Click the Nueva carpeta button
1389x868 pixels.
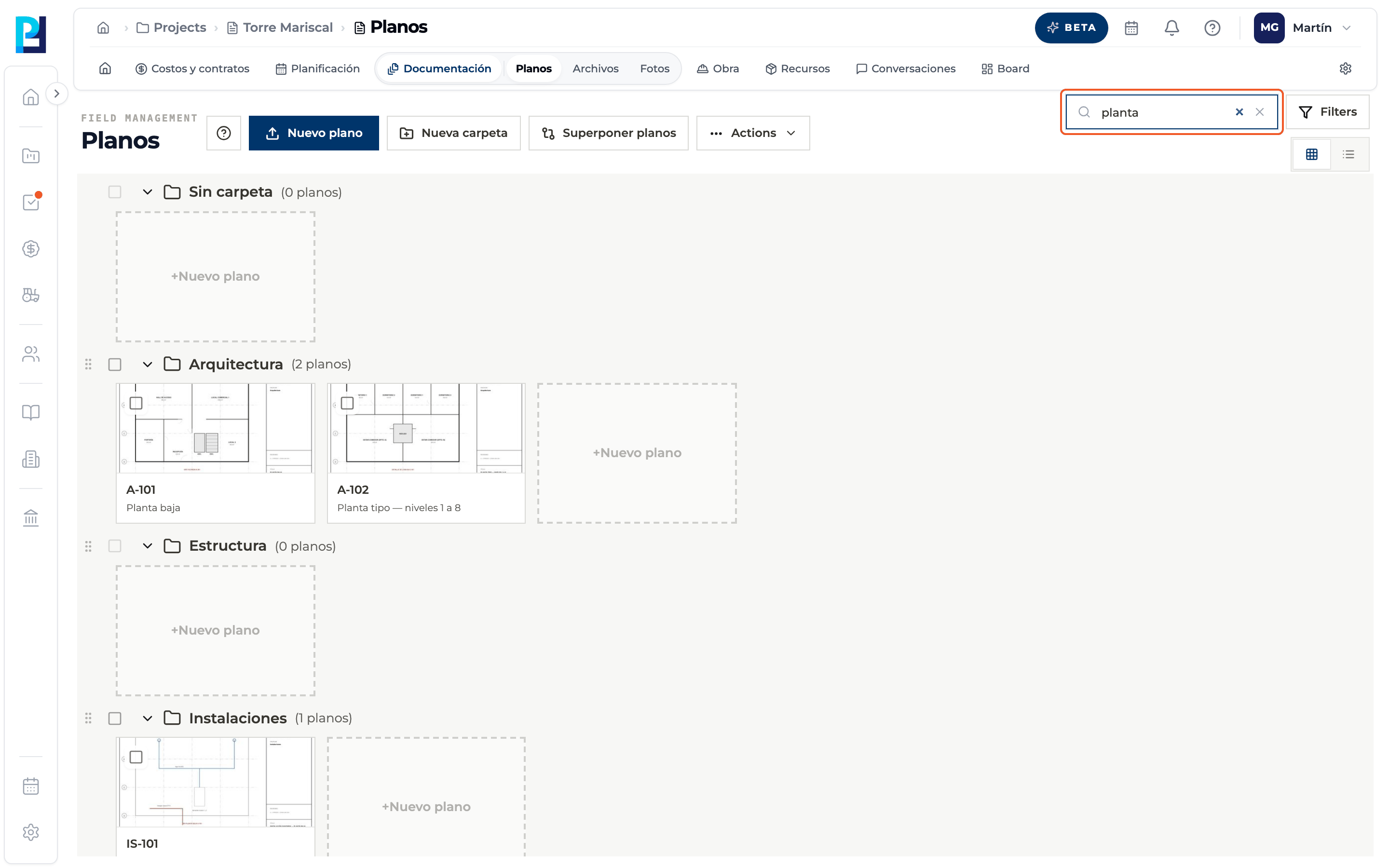click(x=453, y=133)
